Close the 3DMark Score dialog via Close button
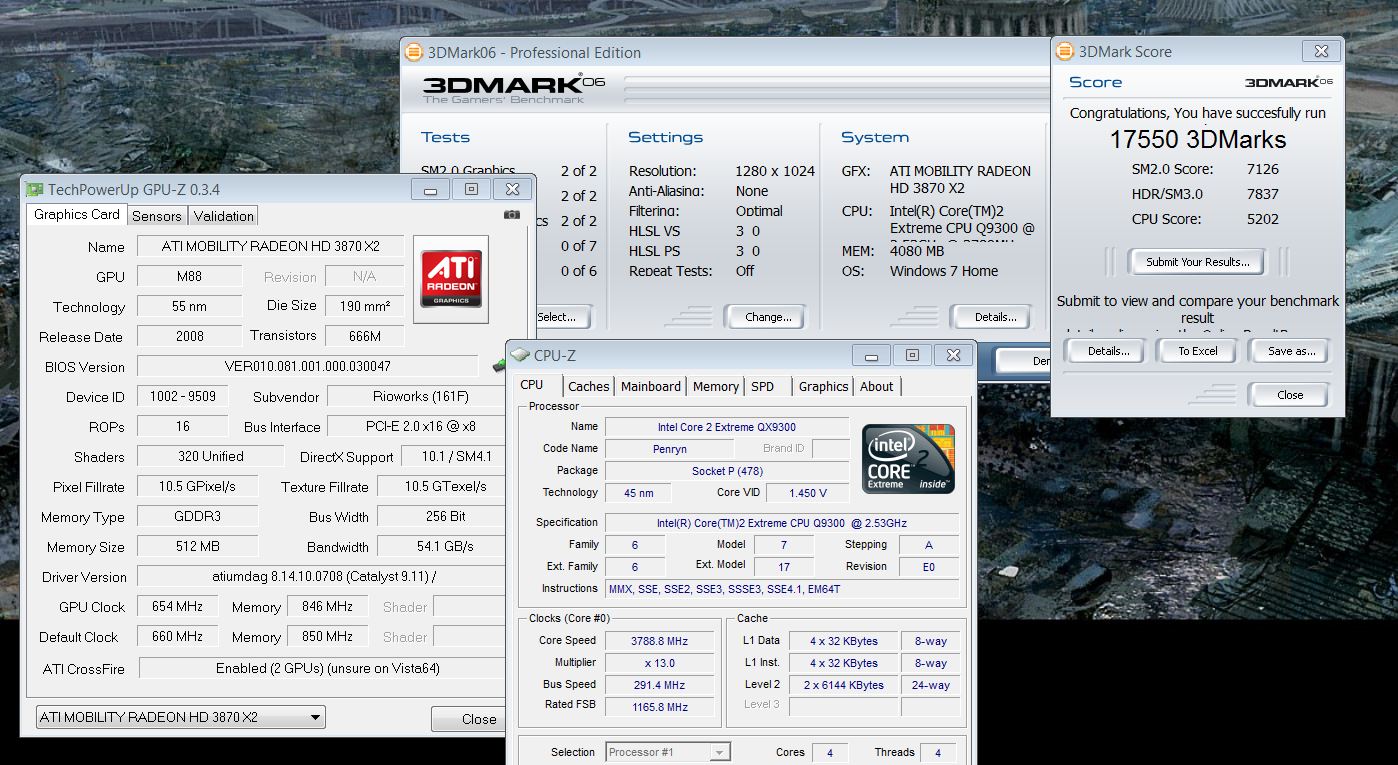The height and width of the screenshot is (765, 1398). [x=1290, y=395]
